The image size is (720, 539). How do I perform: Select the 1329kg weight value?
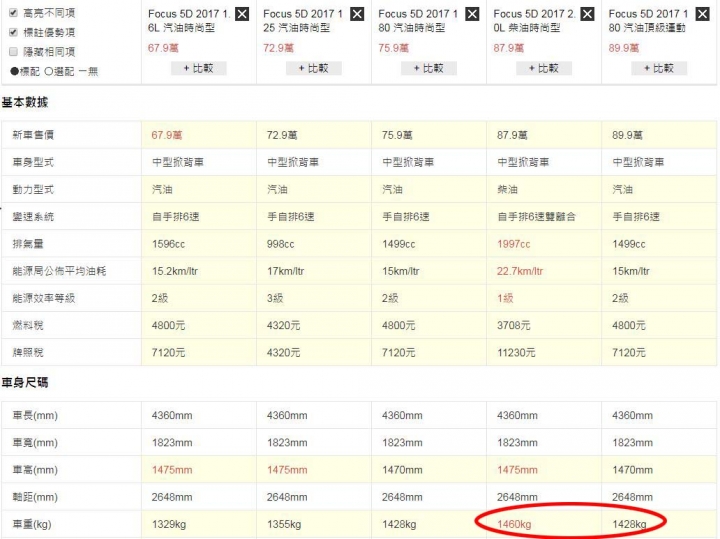coord(169,524)
